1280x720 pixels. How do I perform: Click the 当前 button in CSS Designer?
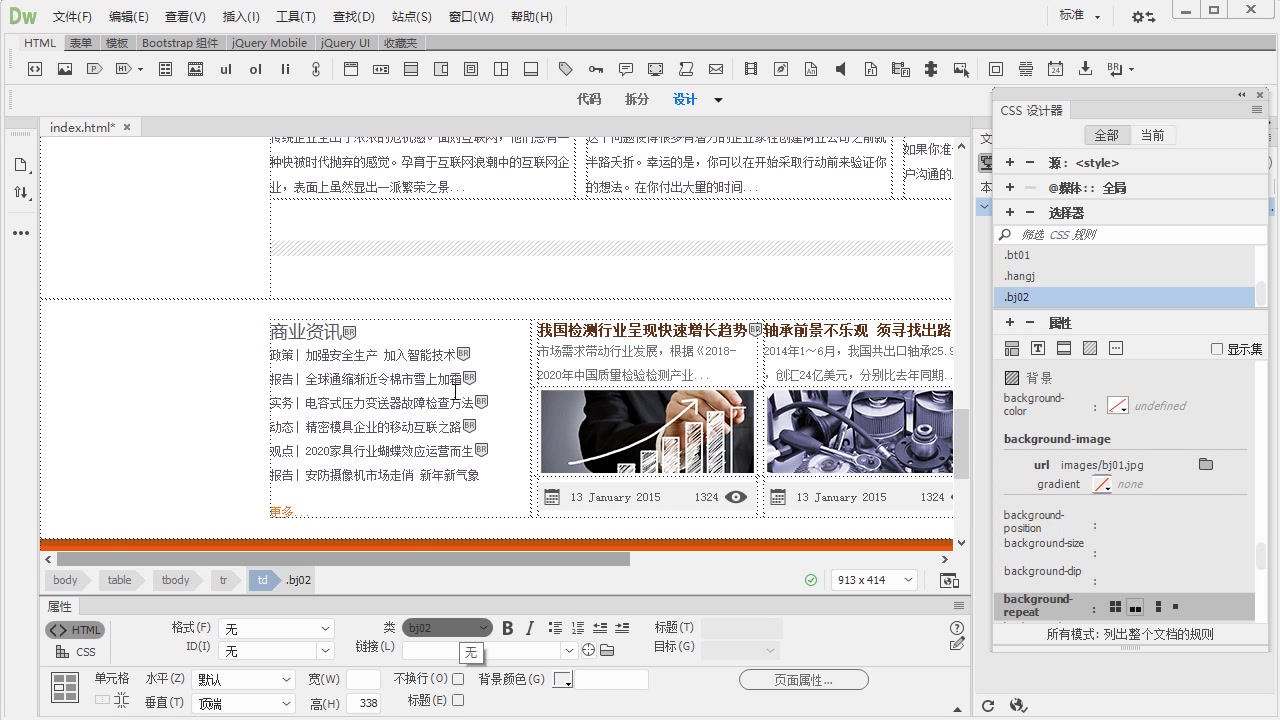pyautogui.click(x=1152, y=135)
